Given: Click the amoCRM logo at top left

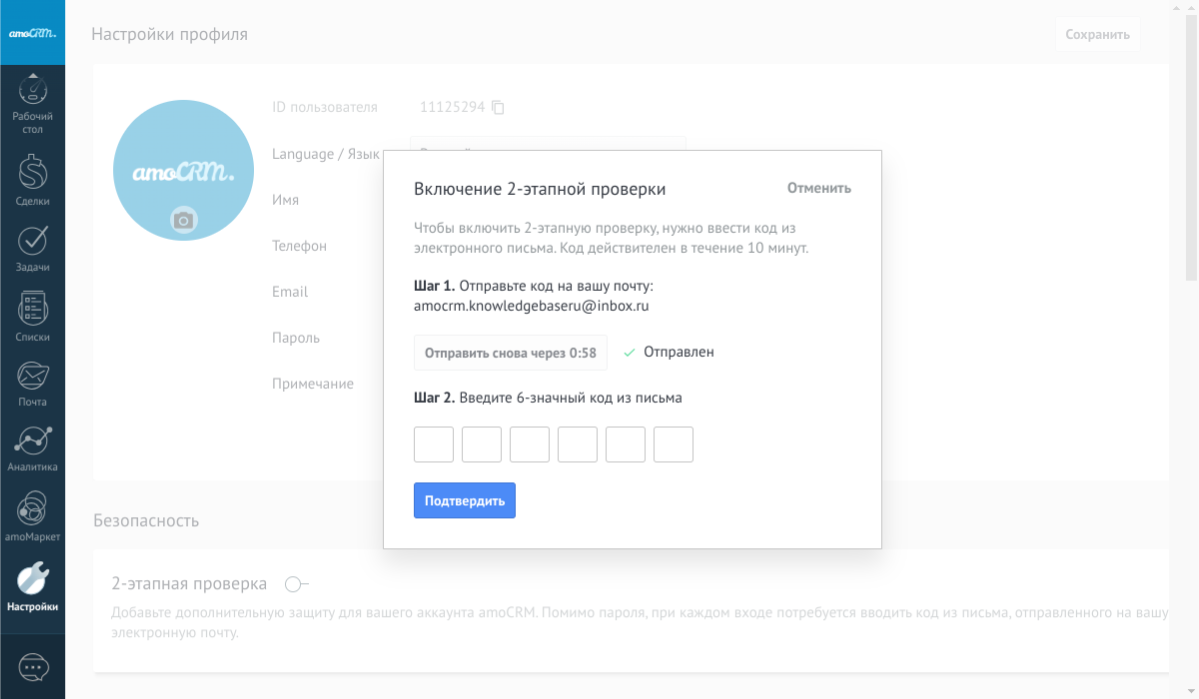Looking at the screenshot, I should click(32, 33).
